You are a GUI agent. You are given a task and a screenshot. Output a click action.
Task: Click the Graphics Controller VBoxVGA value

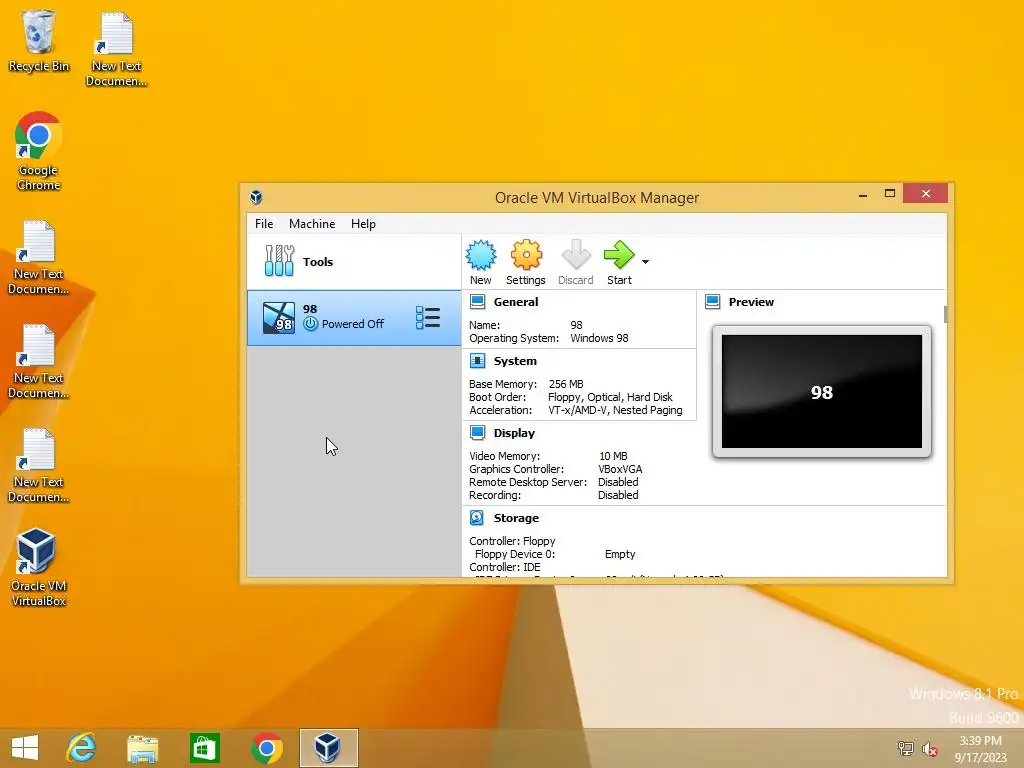620,469
